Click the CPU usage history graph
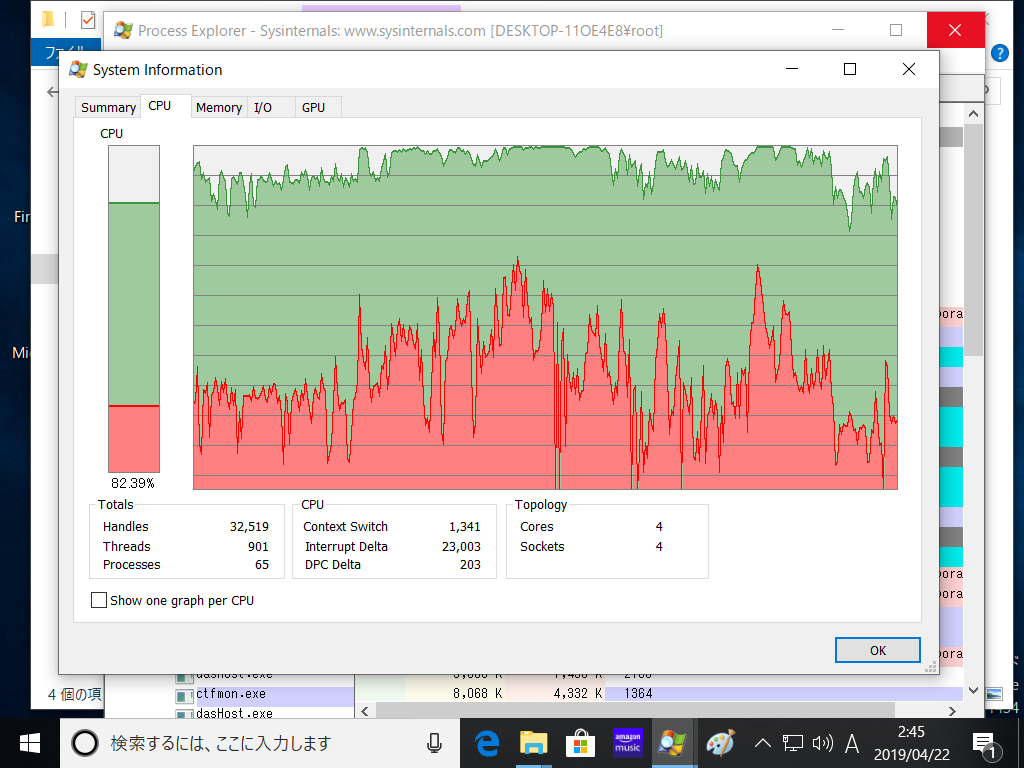 [x=545, y=317]
